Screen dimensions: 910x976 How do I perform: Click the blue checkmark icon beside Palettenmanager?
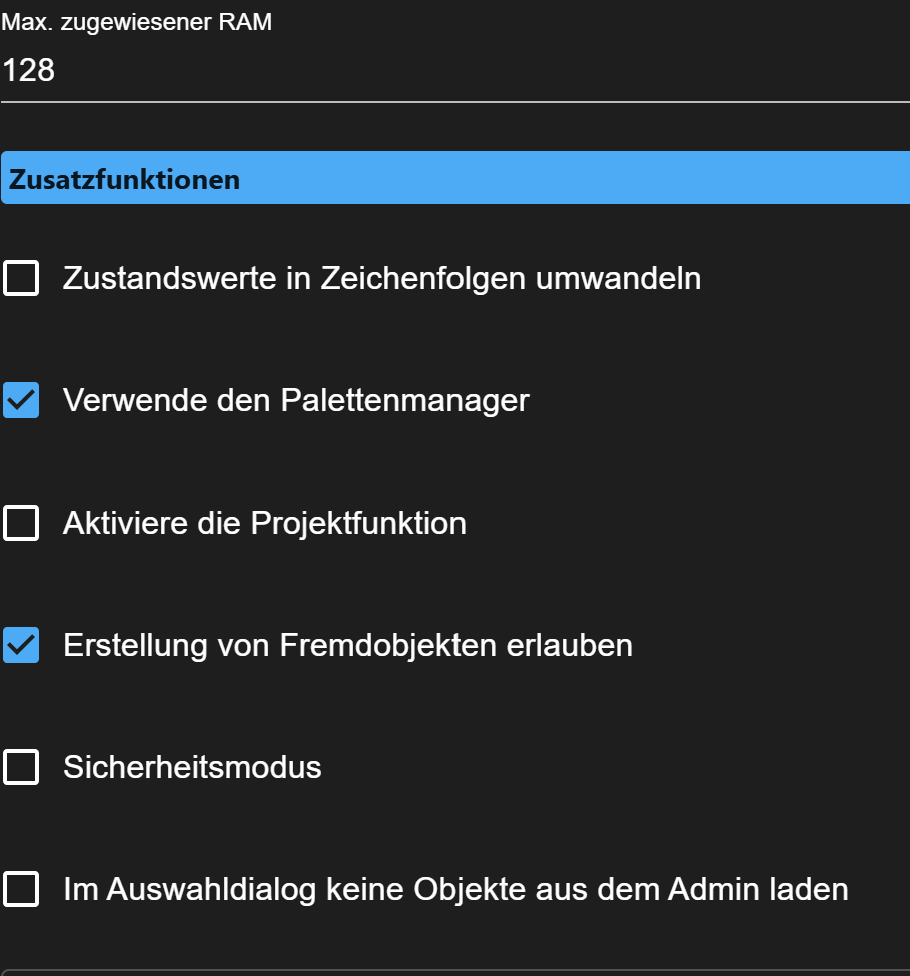[x=21, y=400]
